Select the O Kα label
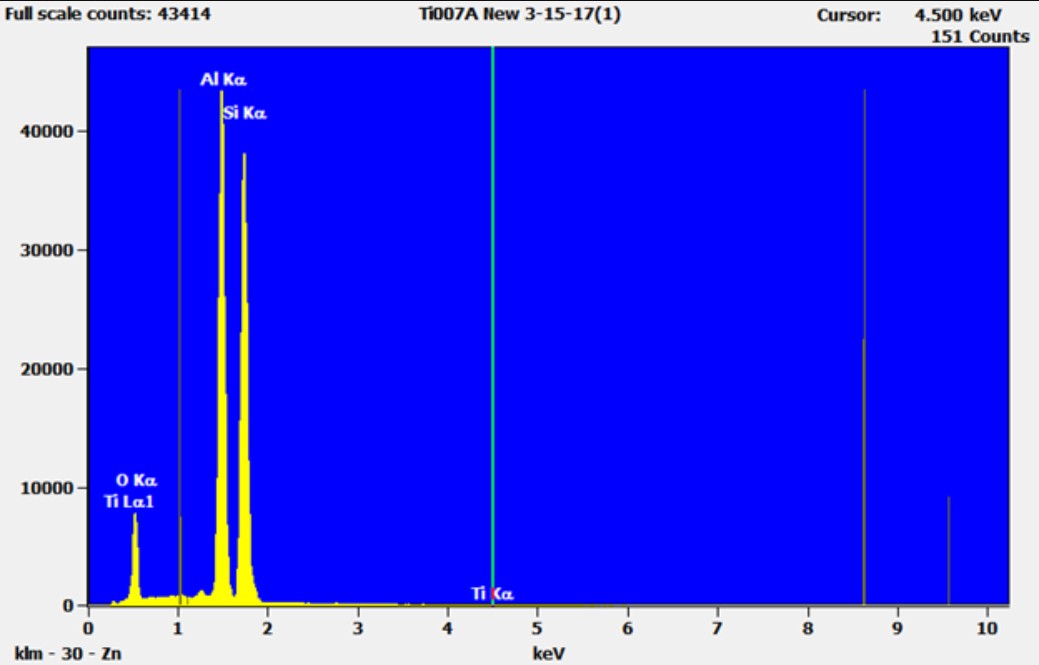1039x665 pixels. (137, 480)
